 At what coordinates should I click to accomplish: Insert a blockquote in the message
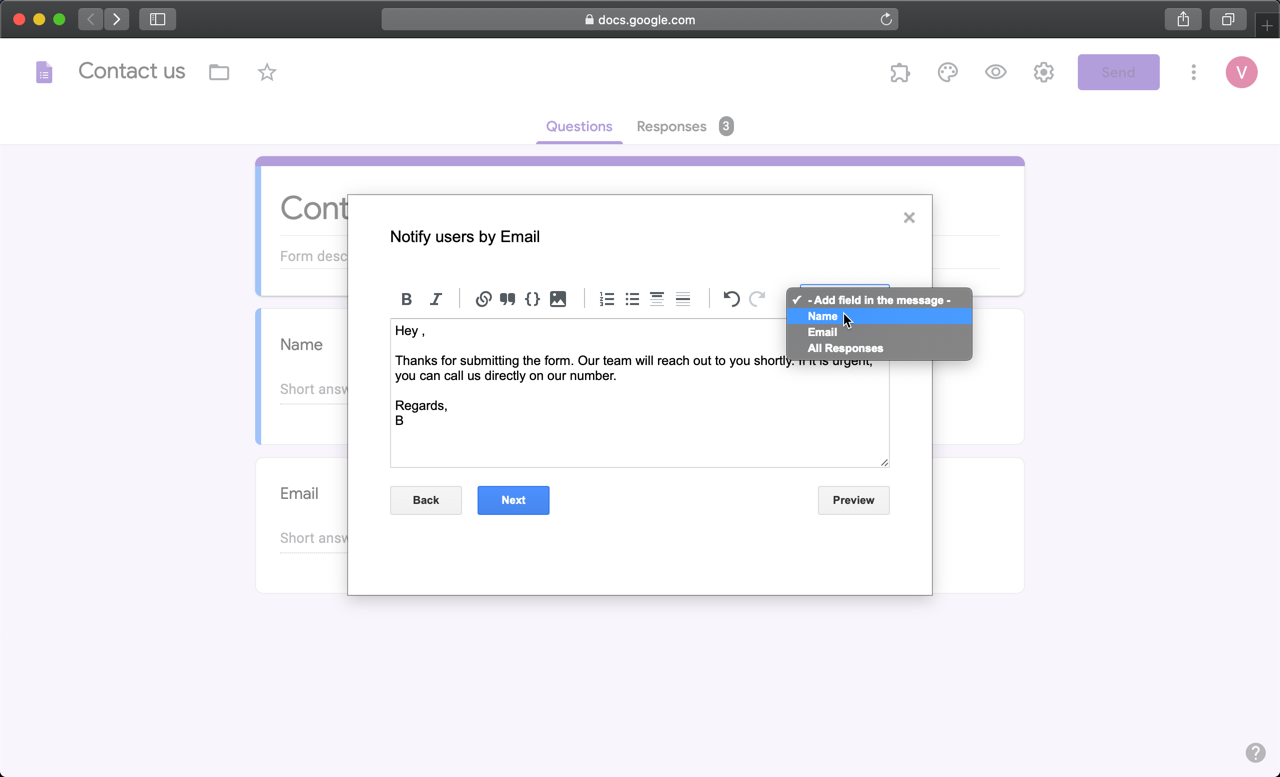[x=507, y=298]
